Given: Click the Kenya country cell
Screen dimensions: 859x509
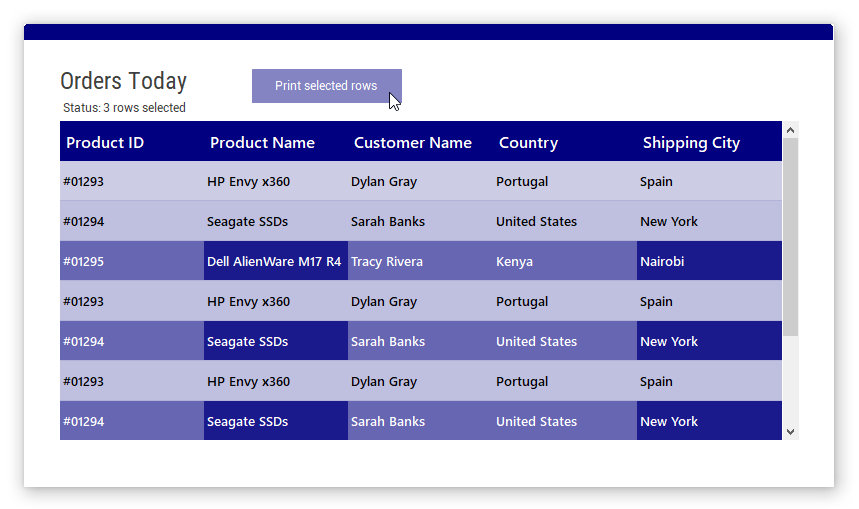Looking at the screenshot, I should [514, 261].
